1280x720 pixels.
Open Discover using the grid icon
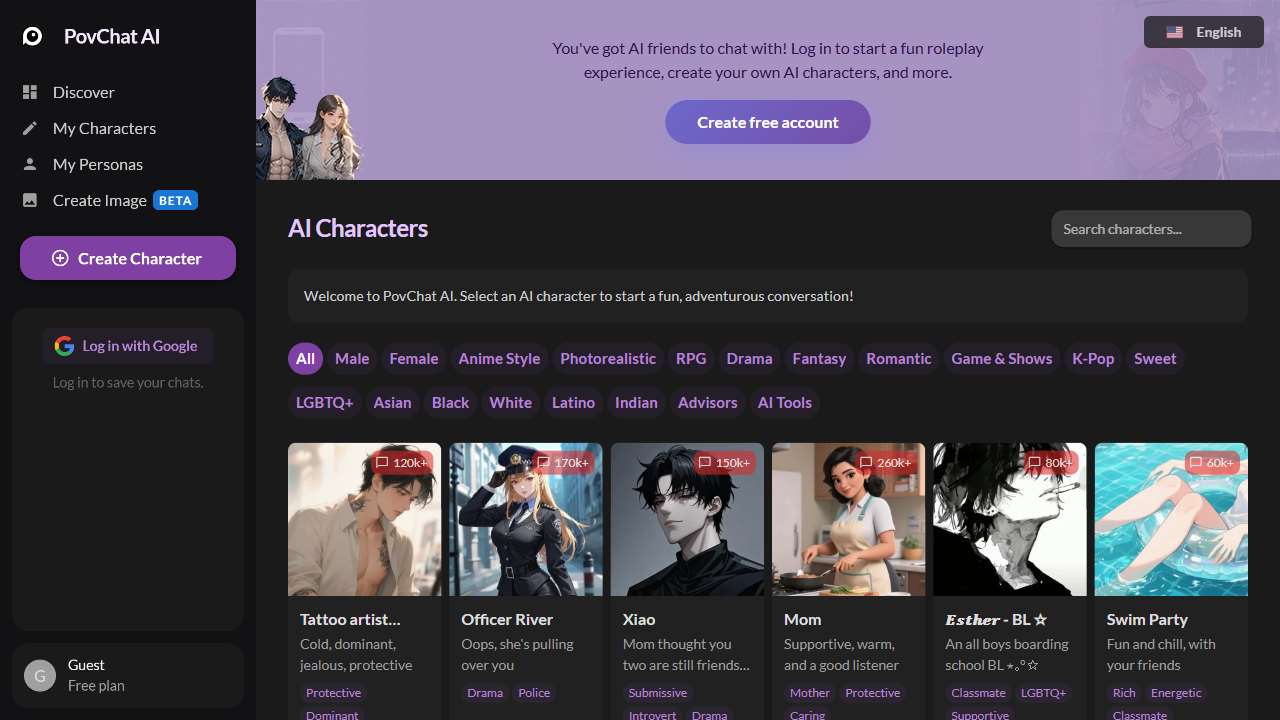click(31, 92)
